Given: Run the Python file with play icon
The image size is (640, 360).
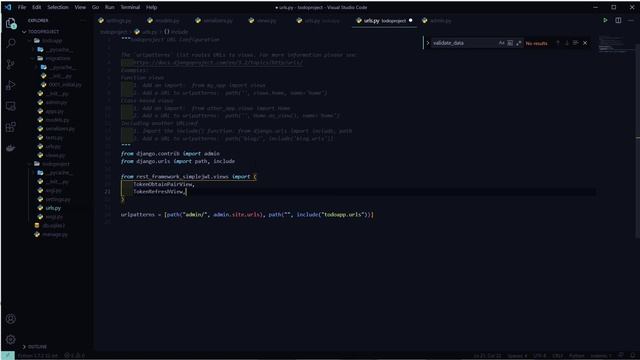Looking at the screenshot, I should (605, 20).
